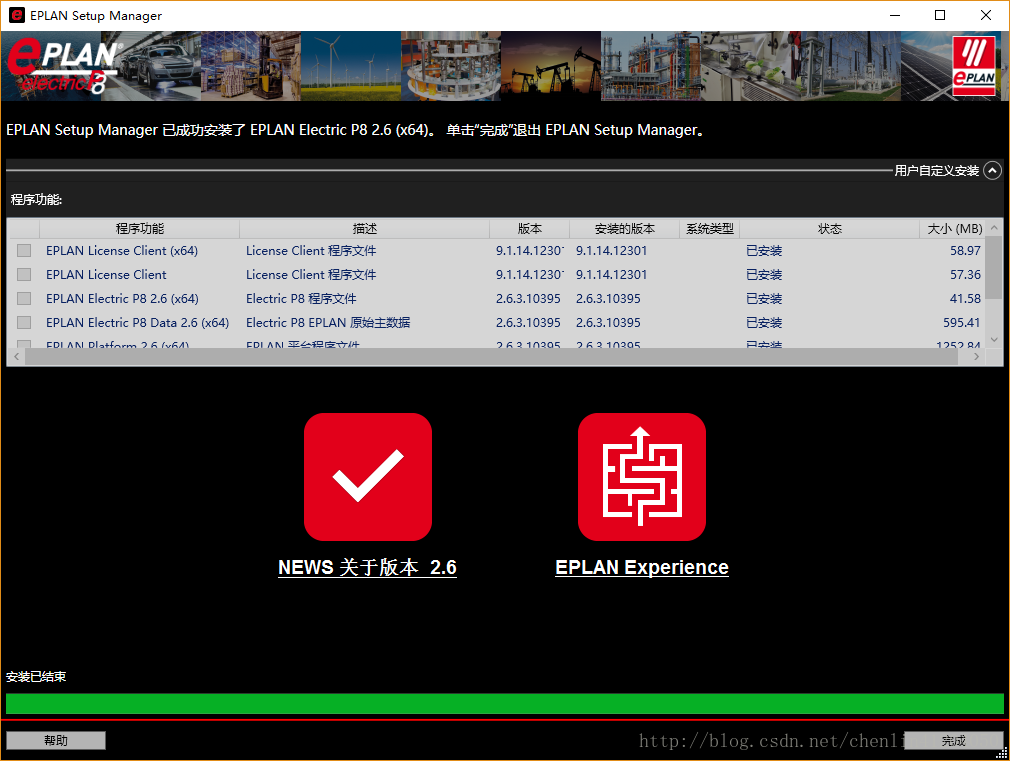The width and height of the screenshot is (1010, 761).
Task: Click the EPLAN Electric P8 logo in banner
Action: pyautogui.click(x=62, y=67)
